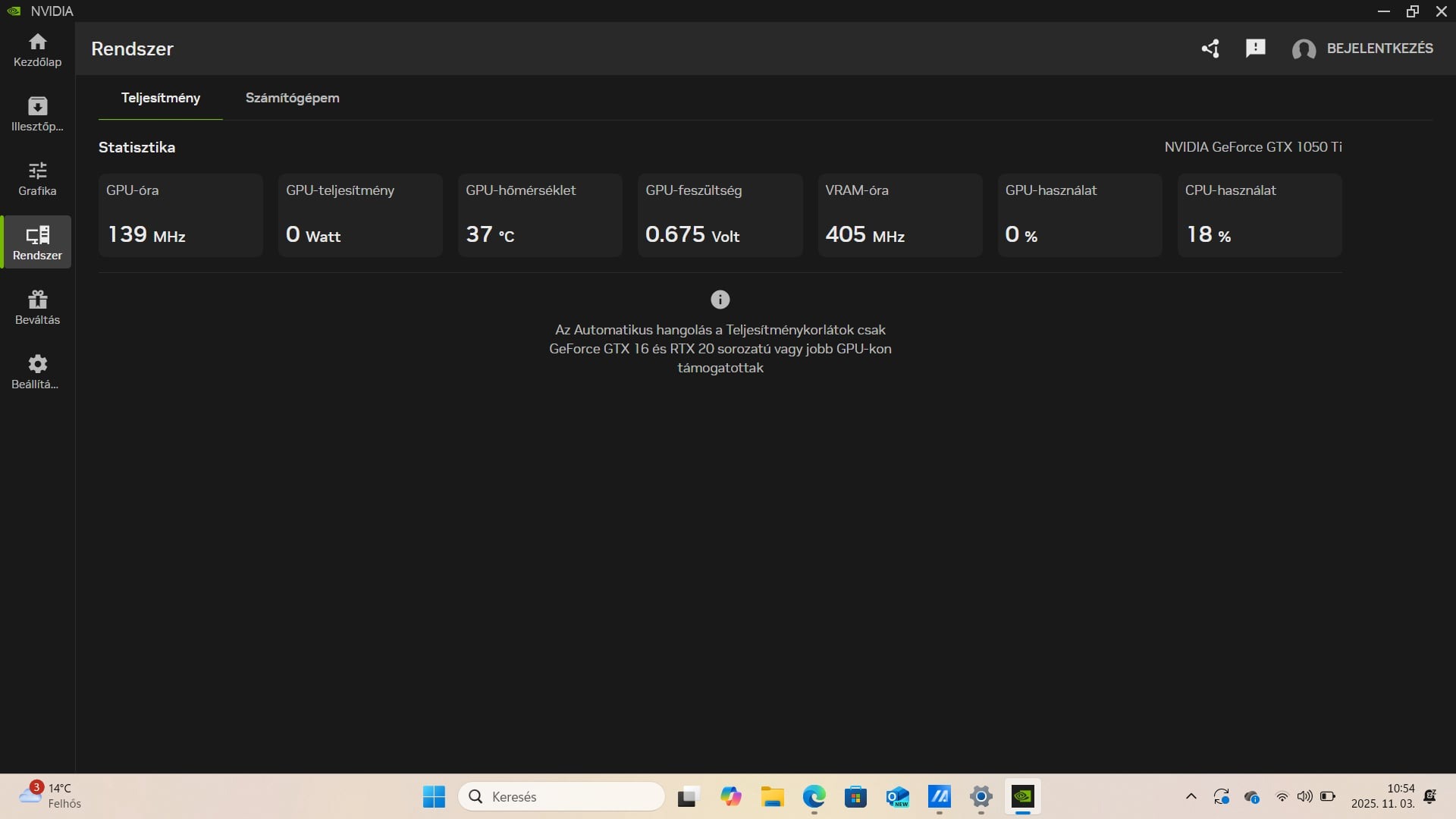Click the info circle icon
The width and height of the screenshot is (1456, 819).
(x=720, y=300)
